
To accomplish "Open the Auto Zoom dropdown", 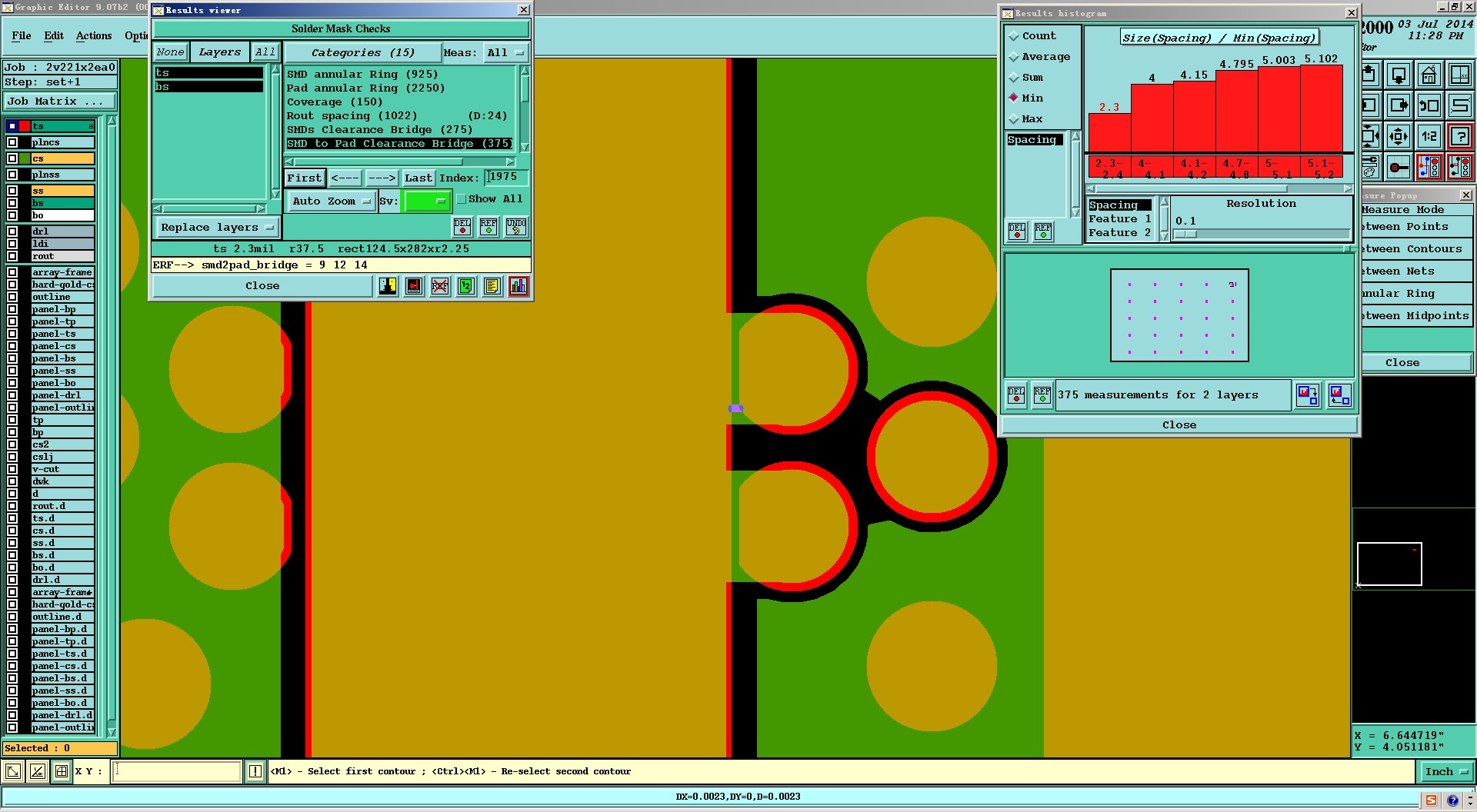I will (x=331, y=201).
